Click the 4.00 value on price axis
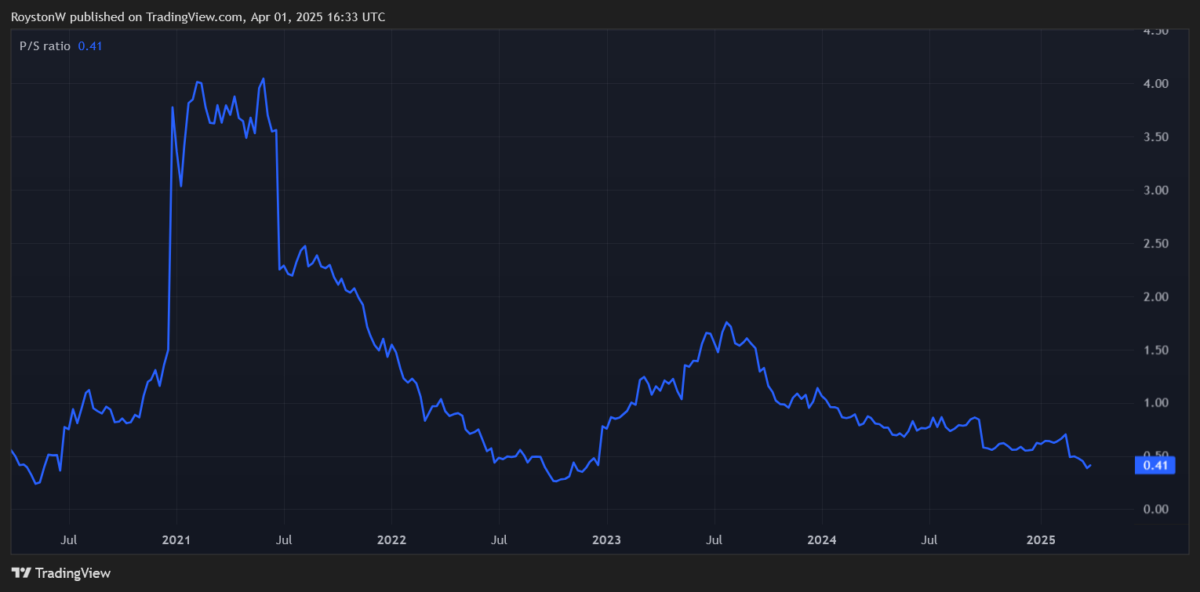 (1155, 84)
